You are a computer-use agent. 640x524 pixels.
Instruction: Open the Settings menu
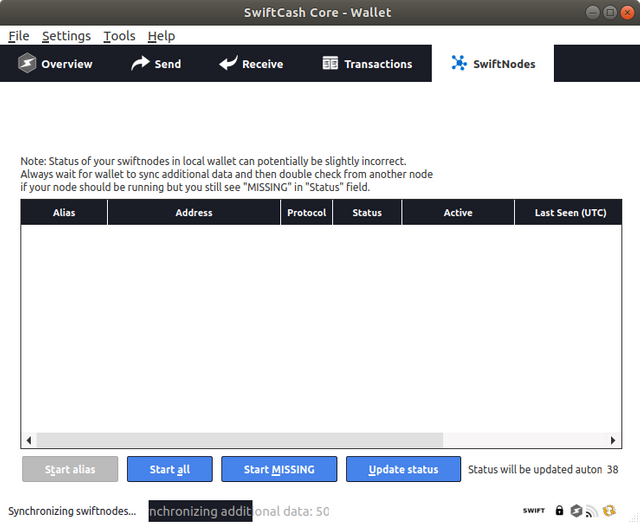67,36
